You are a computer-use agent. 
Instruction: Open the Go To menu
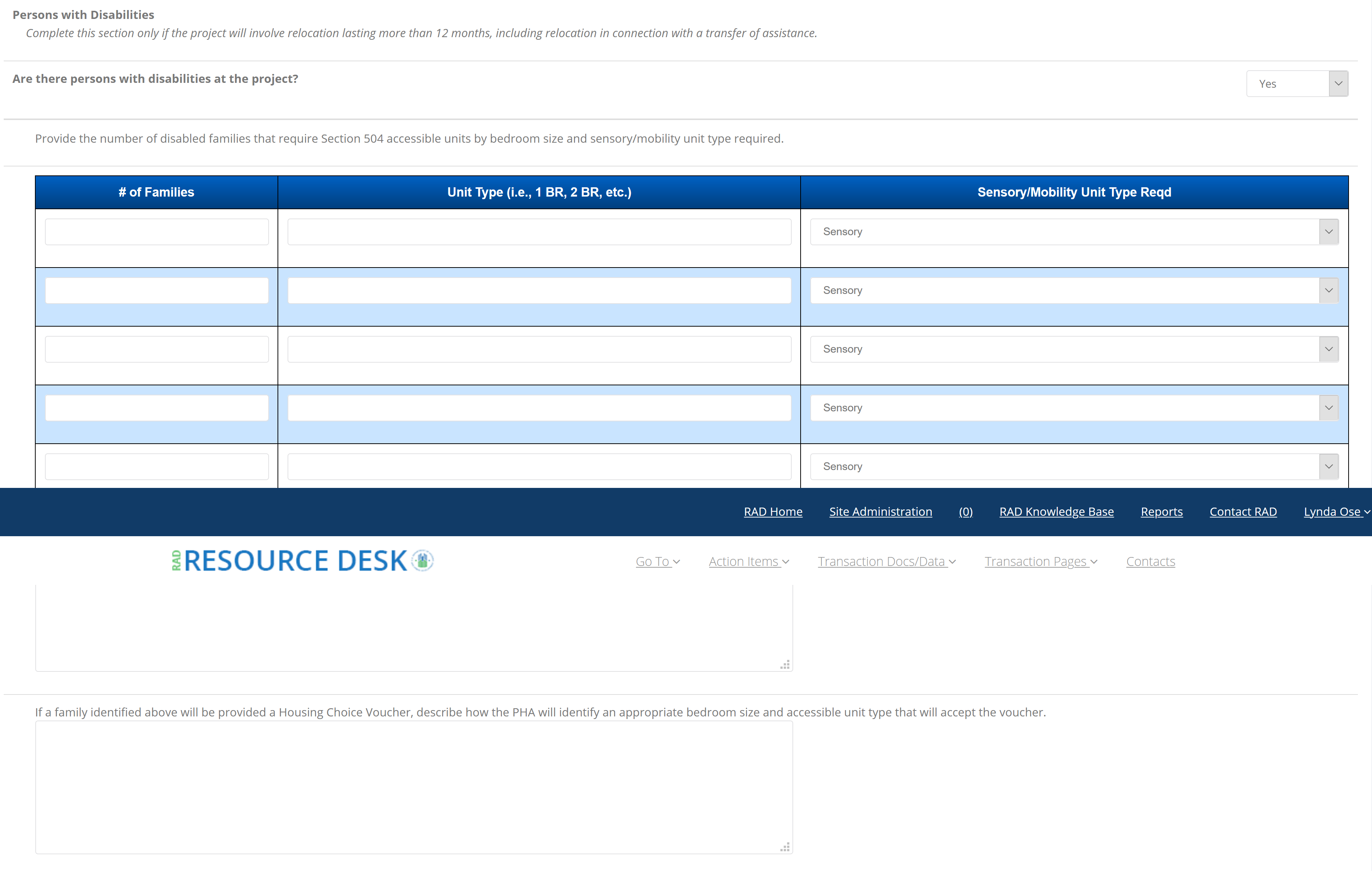[x=657, y=561]
